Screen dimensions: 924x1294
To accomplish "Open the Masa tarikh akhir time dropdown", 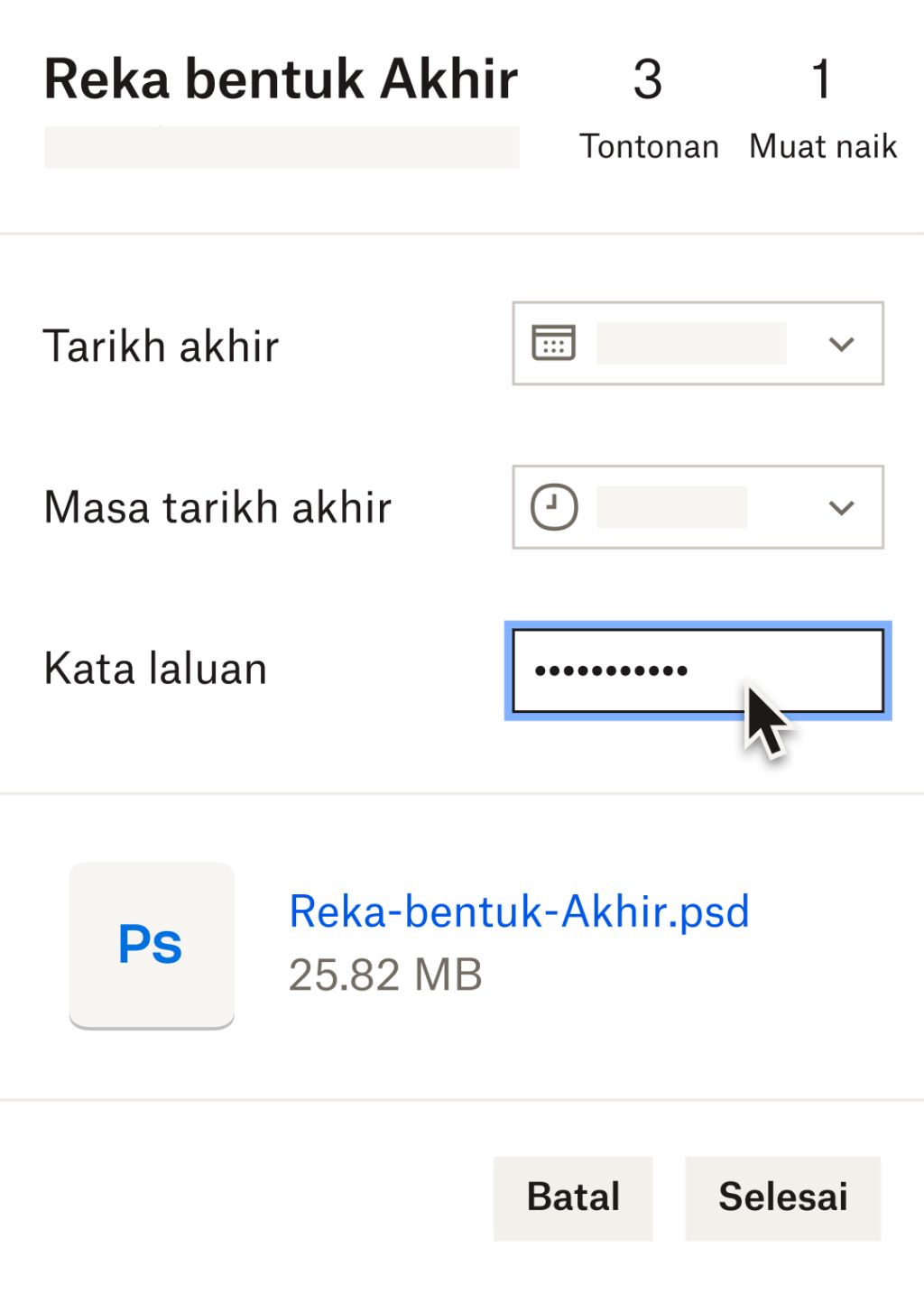I will [x=840, y=507].
